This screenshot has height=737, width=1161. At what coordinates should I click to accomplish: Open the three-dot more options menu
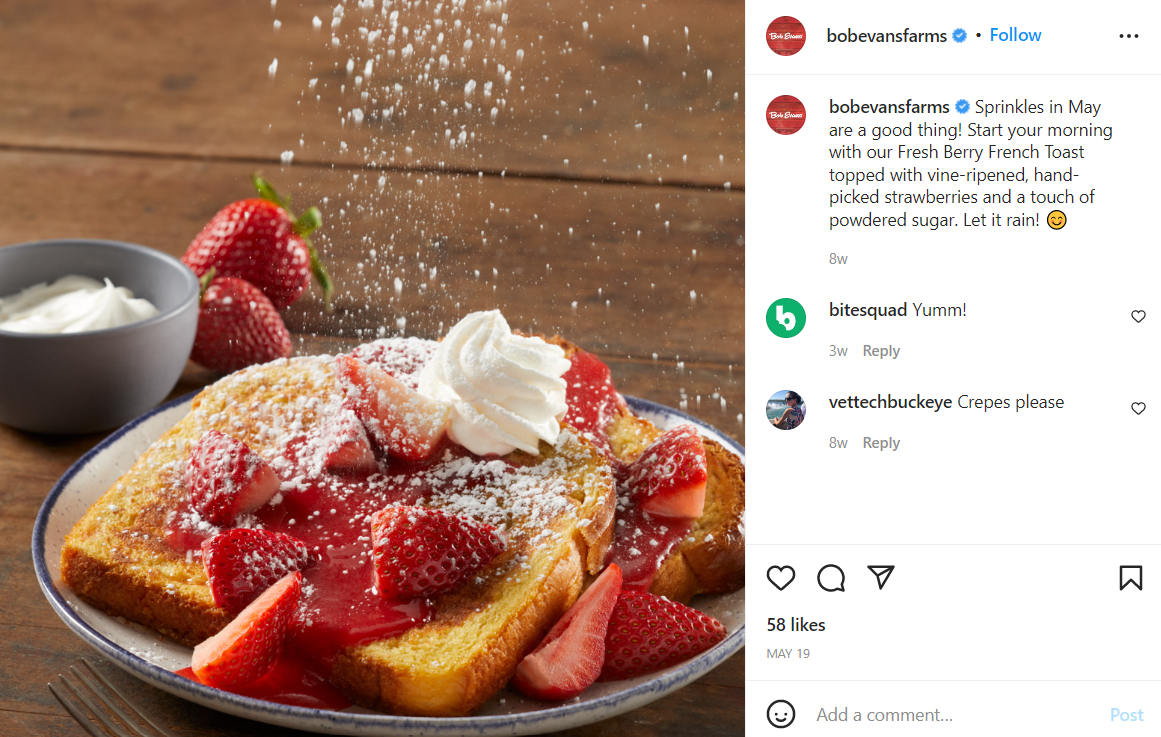point(1128,36)
